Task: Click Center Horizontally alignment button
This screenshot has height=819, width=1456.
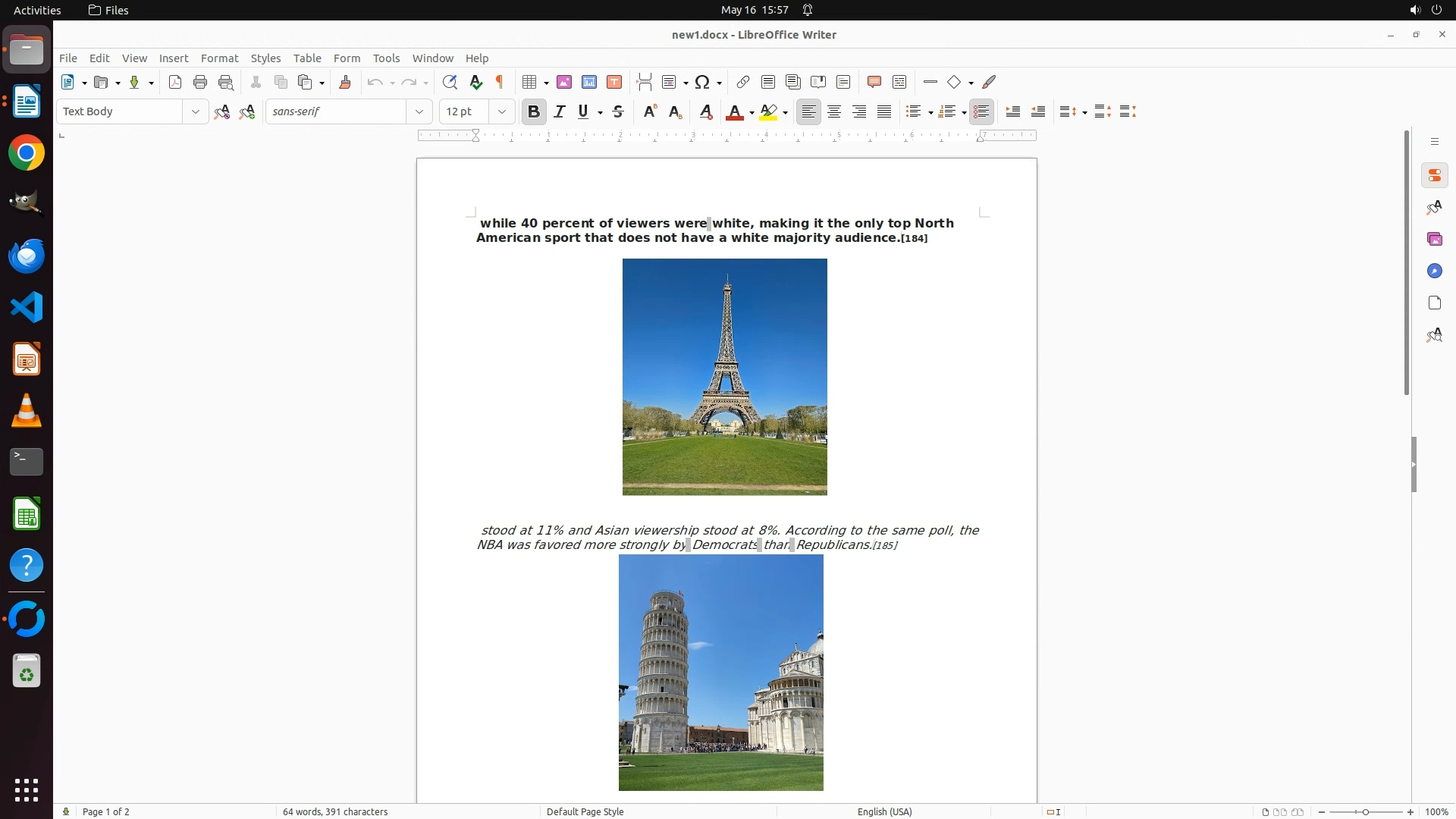Action: (834, 112)
